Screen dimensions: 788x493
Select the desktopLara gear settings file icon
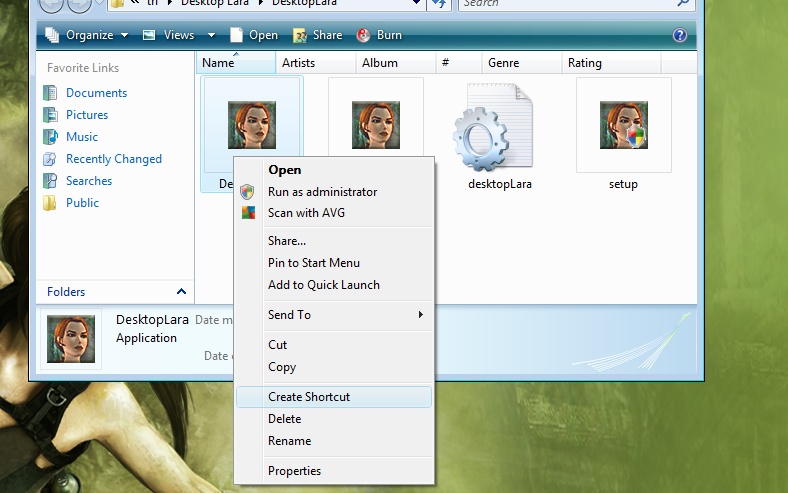[492, 127]
